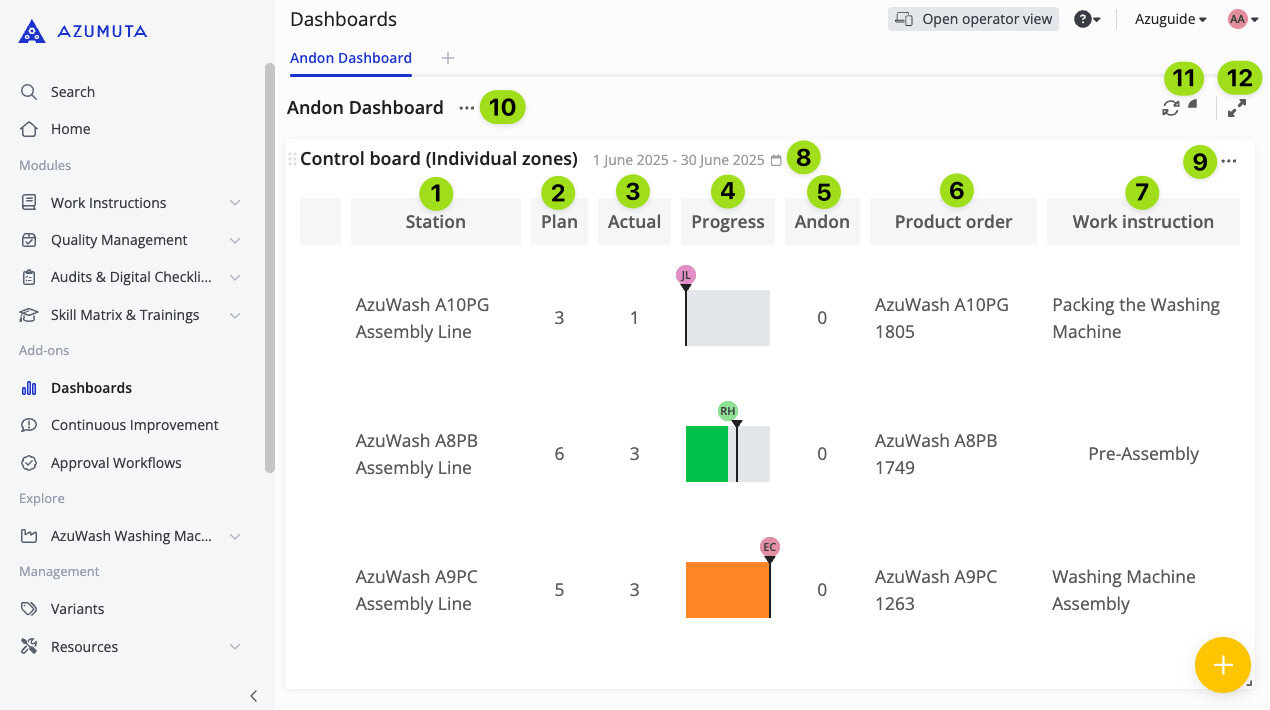This screenshot has height=710, width=1270.
Task: Open the Azuguide workspace dropdown
Action: coord(1170,19)
